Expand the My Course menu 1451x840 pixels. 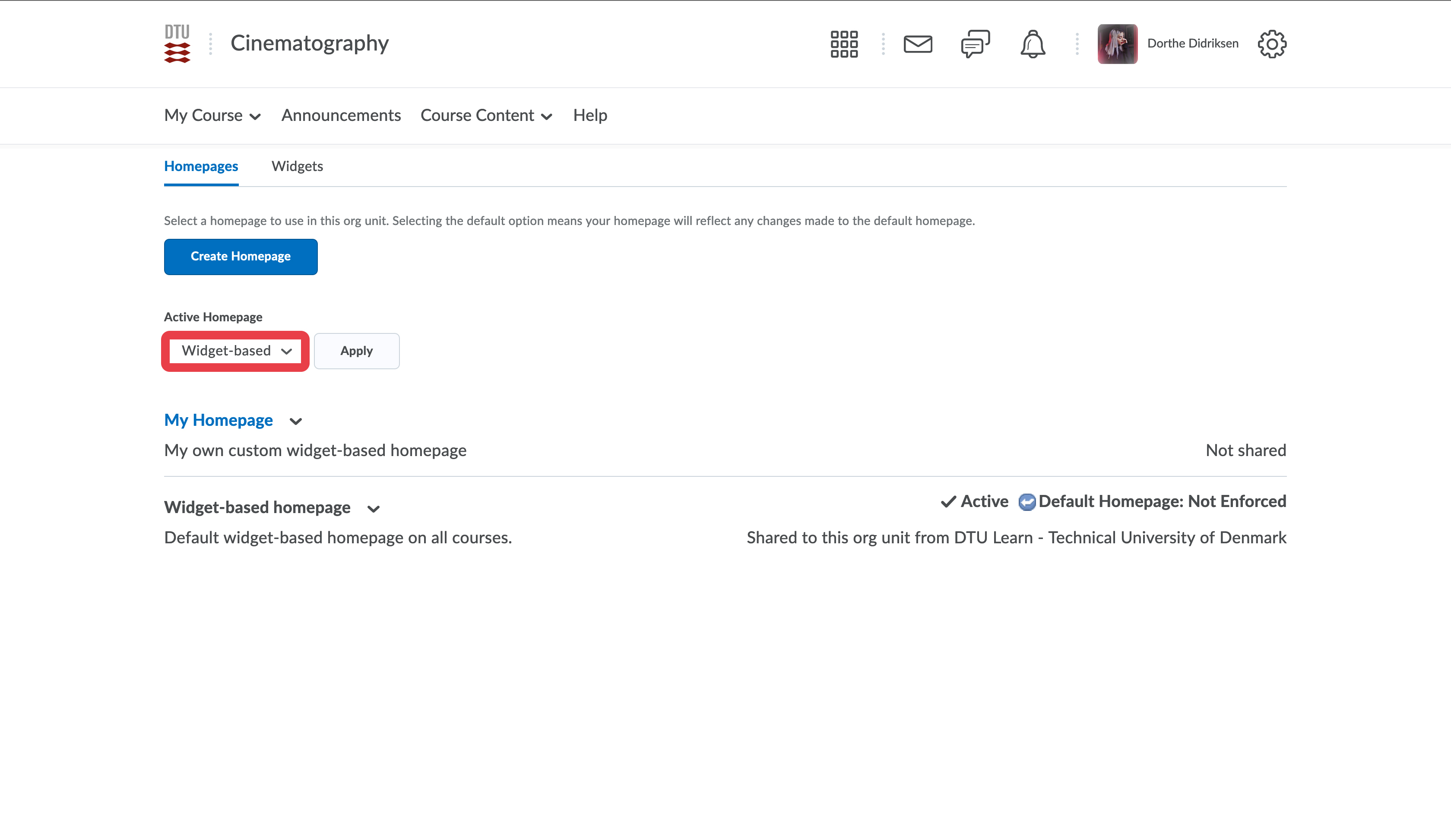(212, 116)
